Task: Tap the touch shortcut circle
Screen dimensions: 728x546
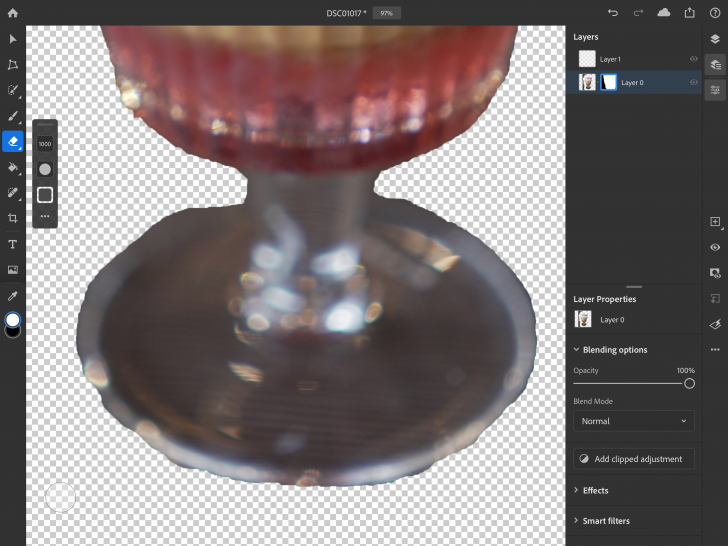Action: [x=60, y=497]
